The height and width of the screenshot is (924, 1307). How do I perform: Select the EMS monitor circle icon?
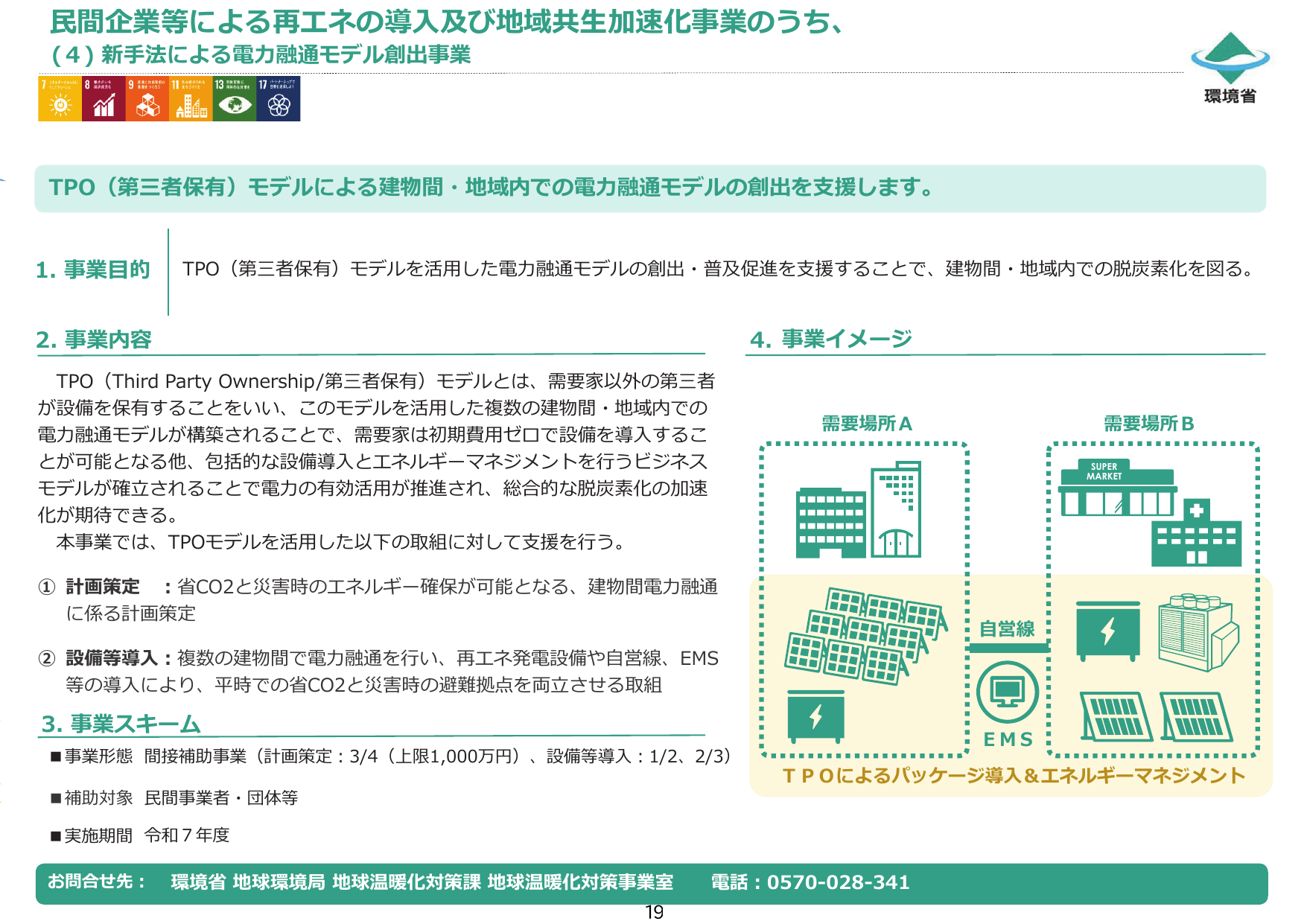tap(1008, 692)
